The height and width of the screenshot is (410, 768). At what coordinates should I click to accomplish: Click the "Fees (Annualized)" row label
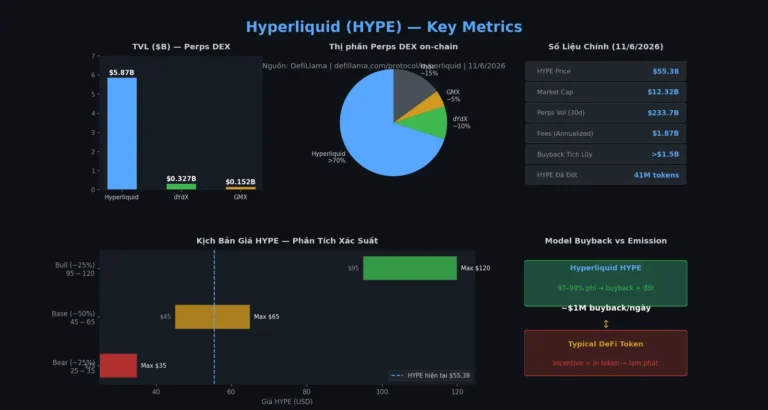[x=565, y=133]
